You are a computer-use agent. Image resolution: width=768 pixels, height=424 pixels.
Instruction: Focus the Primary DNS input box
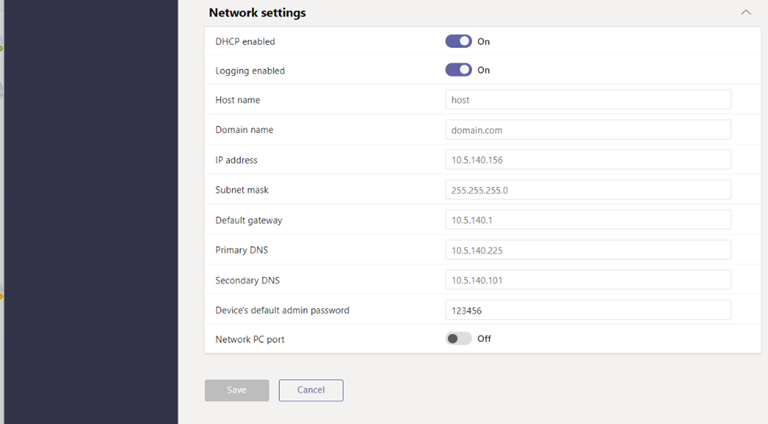pyautogui.click(x=587, y=250)
